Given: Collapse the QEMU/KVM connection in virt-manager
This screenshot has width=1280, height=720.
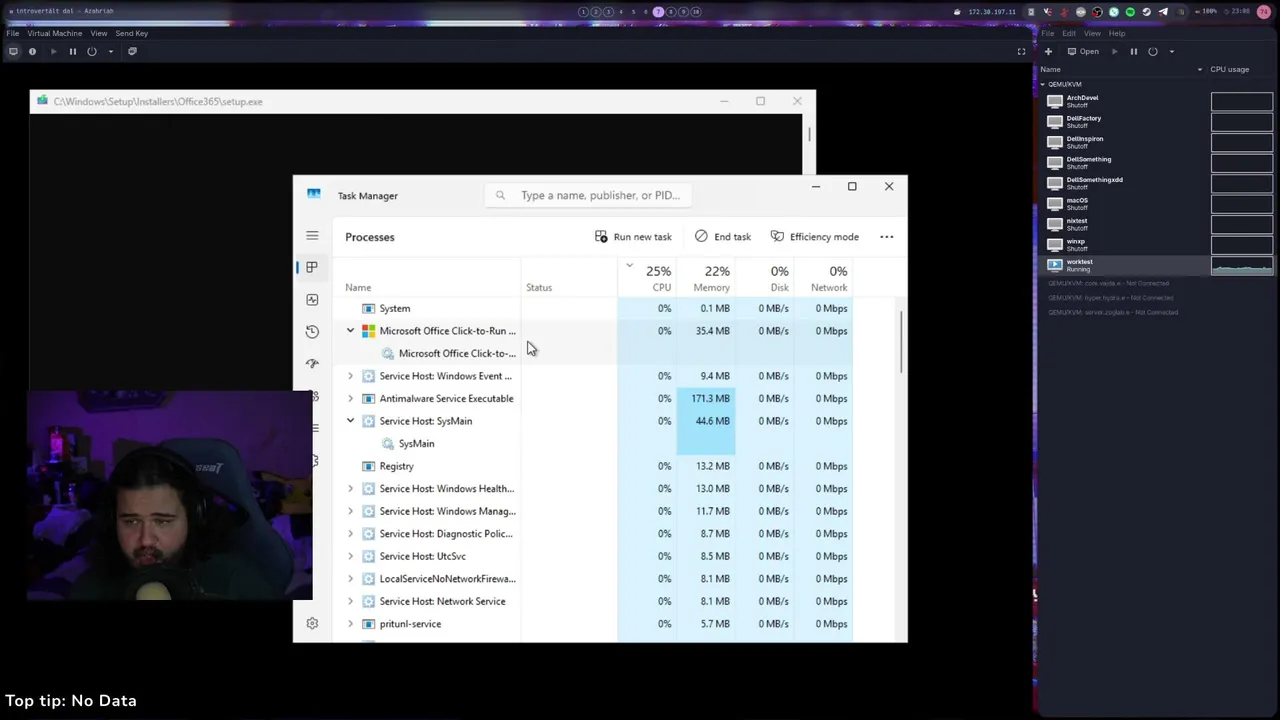Looking at the screenshot, I should pyautogui.click(x=1043, y=84).
